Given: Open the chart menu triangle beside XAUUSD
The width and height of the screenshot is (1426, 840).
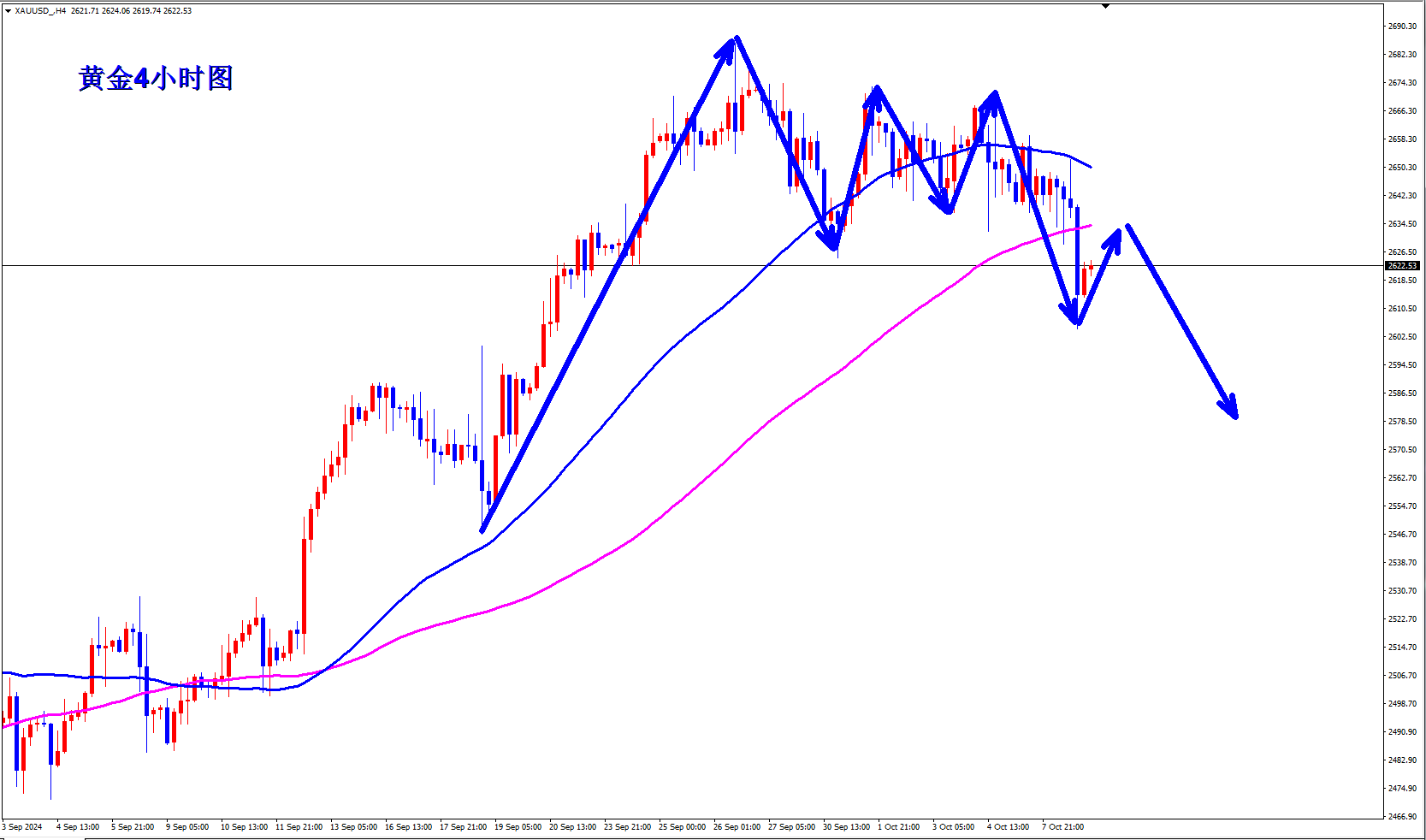Looking at the screenshot, I should pyautogui.click(x=8, y=11).
